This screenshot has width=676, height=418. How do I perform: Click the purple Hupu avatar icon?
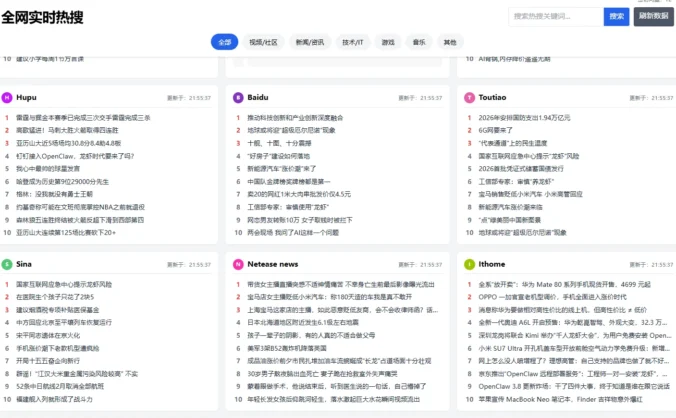point(7,98)
